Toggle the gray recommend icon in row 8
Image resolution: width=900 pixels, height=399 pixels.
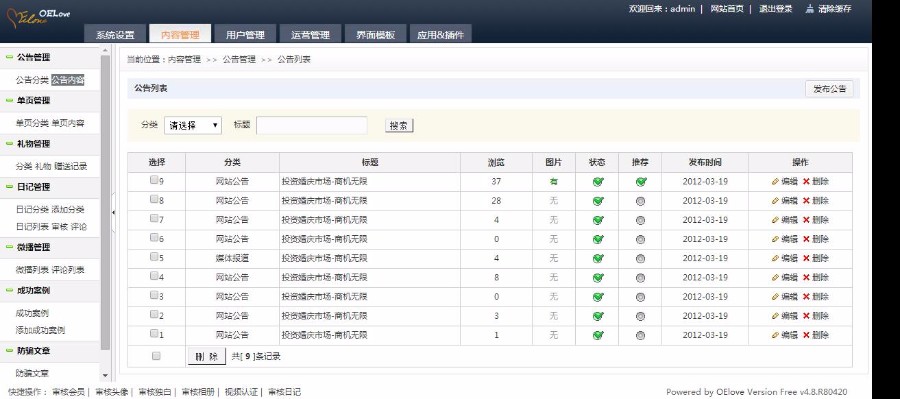pos(641,202)
